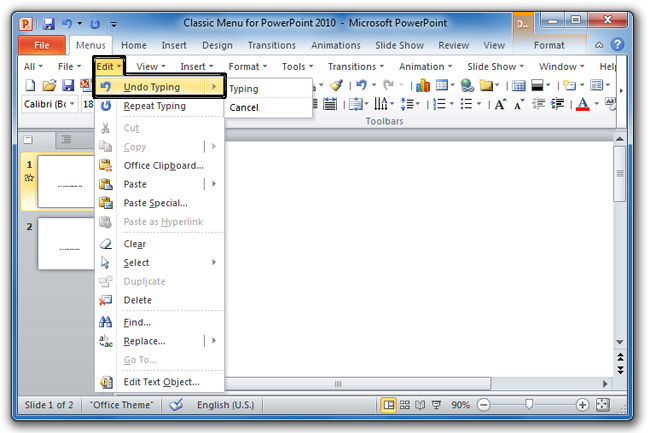Switch to Normal view in status bar
This screenshot has height=433, width=650.
pyautogui.click(x=389, y=405)
